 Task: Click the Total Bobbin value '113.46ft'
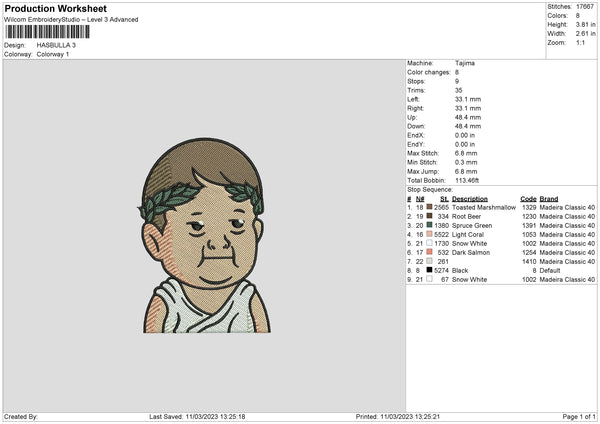(467, 180)
